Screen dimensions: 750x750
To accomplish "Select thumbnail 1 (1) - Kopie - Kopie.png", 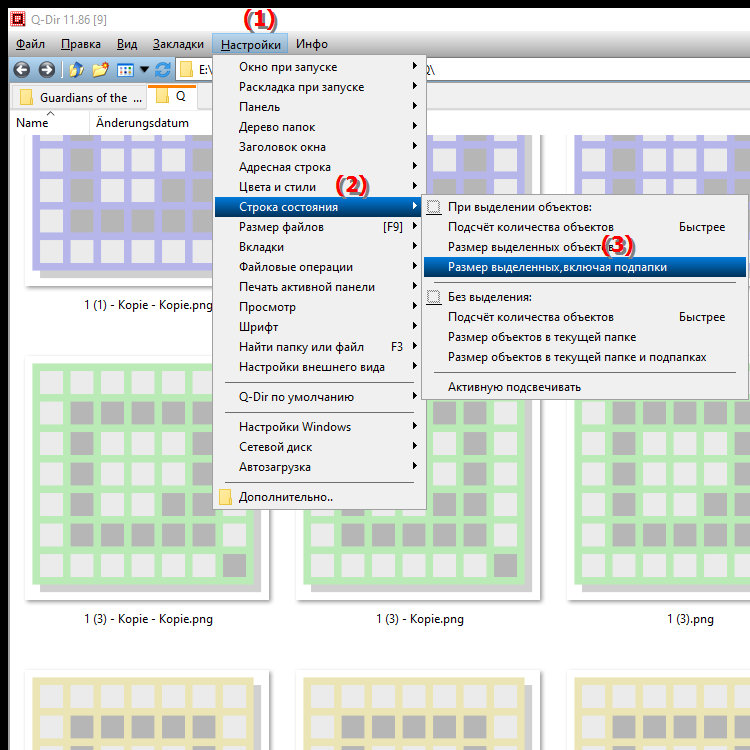I will coord(120,210).
